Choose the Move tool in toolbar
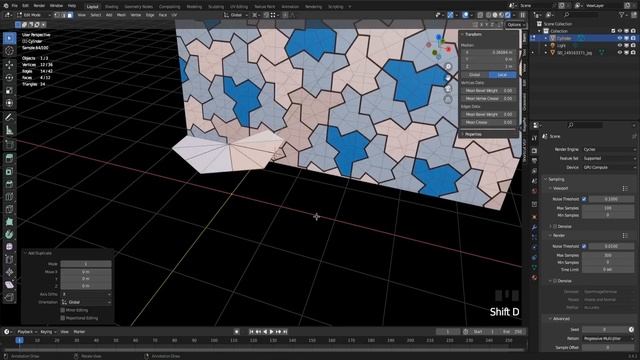 (x=9, y=65)
